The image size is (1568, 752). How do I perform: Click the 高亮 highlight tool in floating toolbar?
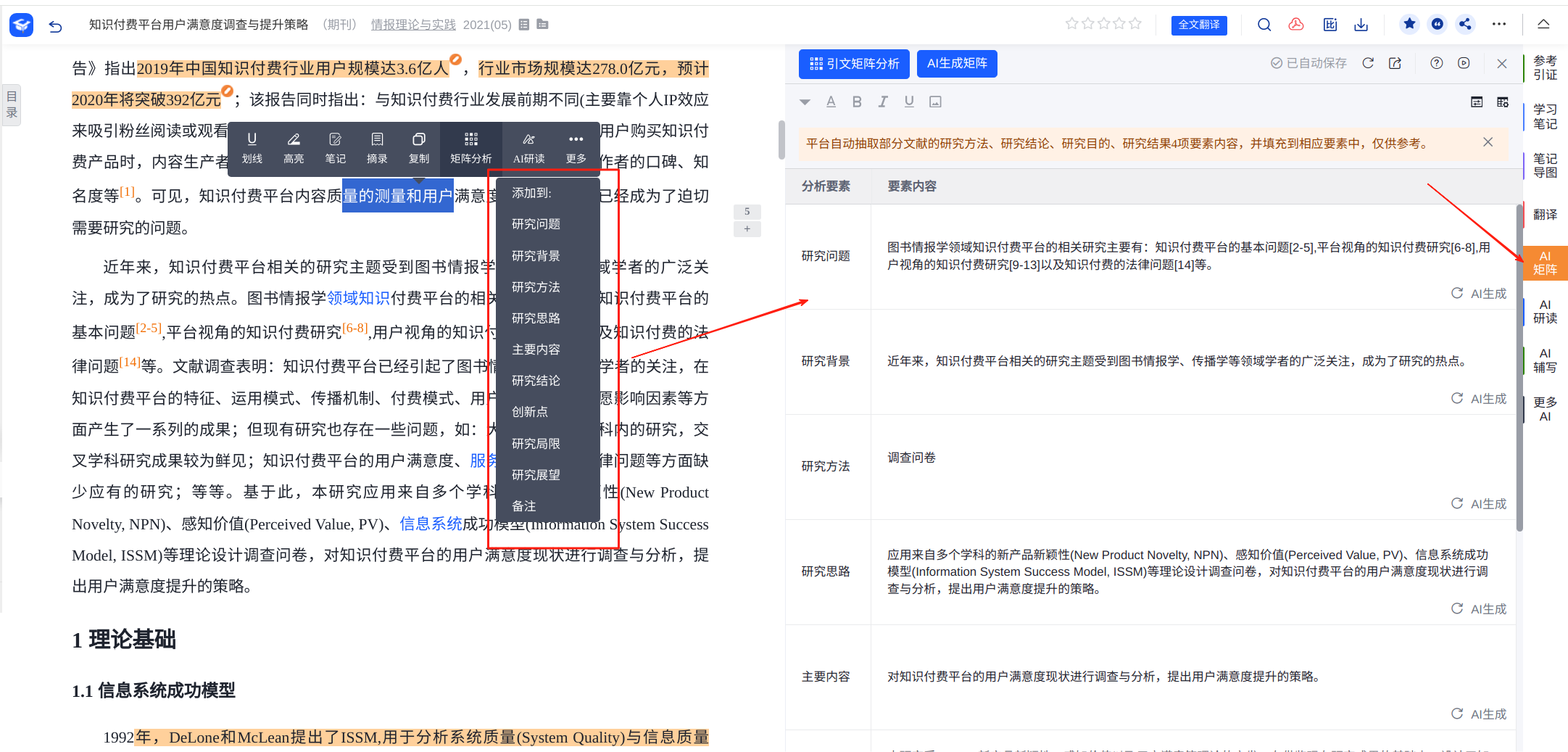294,147
